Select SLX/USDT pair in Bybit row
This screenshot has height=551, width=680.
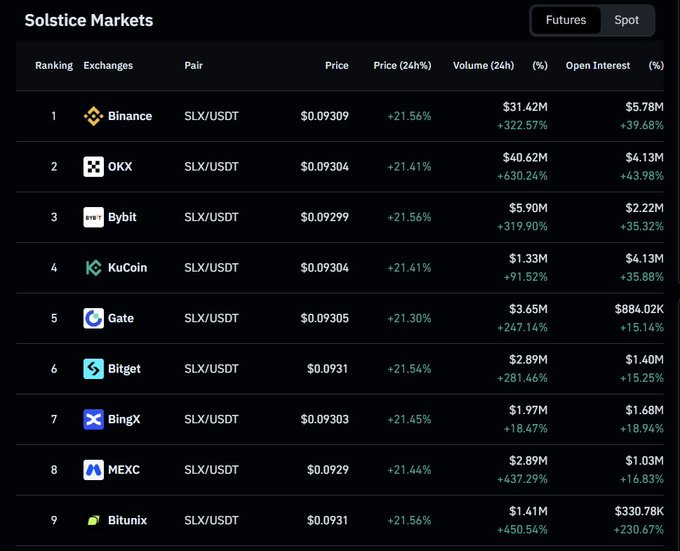click(x=211, y=217)
